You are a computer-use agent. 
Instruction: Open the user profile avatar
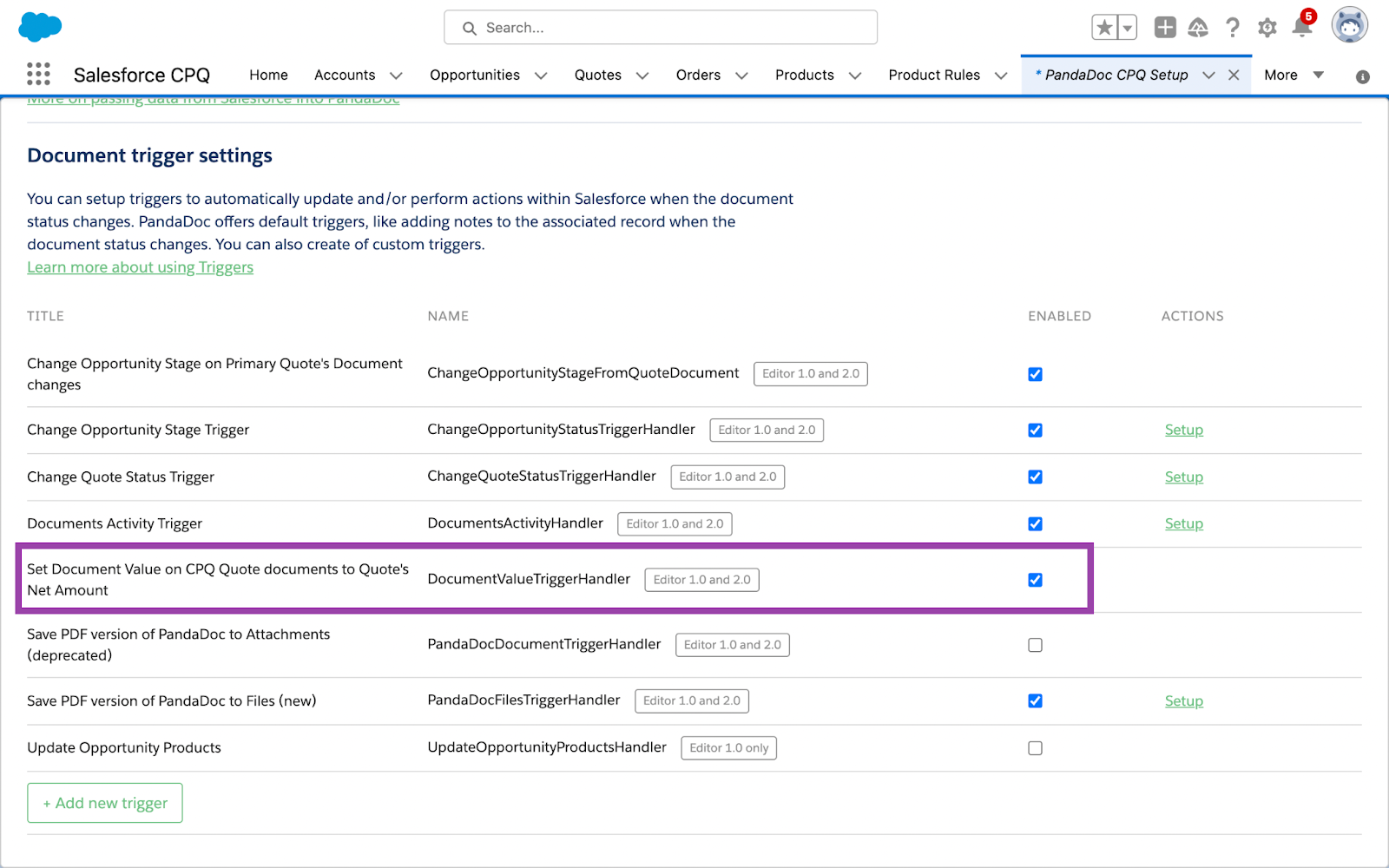tap(1349, 26)
